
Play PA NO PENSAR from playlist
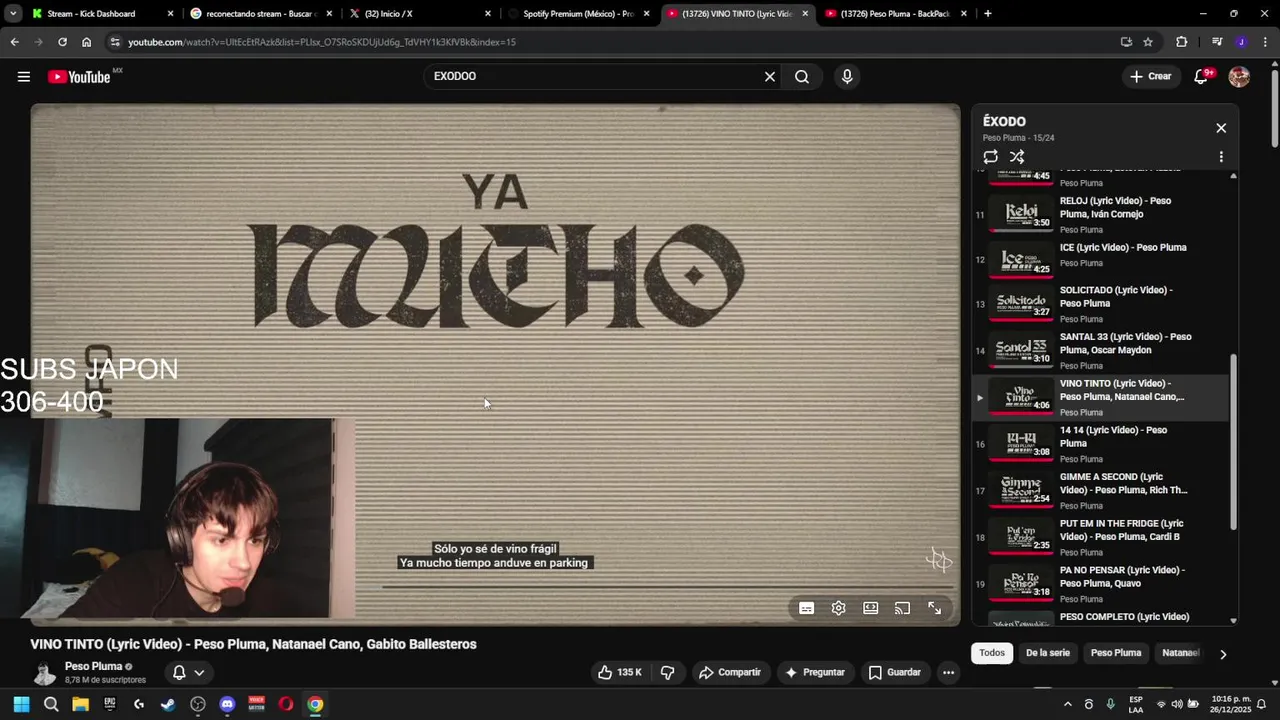coord(1100,584)
